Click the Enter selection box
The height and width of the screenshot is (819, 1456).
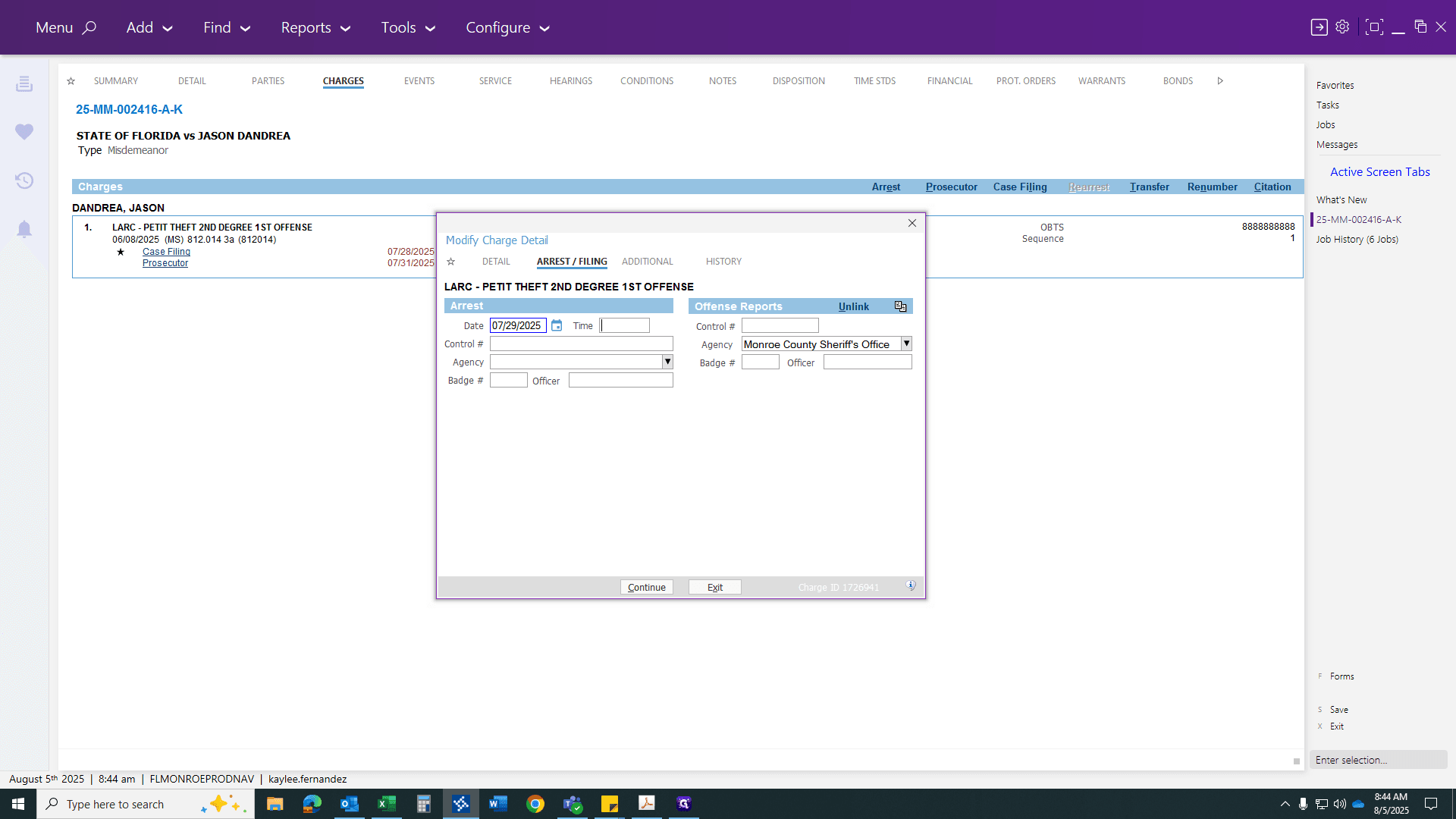[x=1378, y=760]
